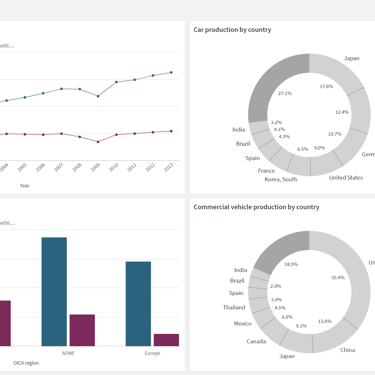
Task: Click the 'Brazil' label on commercial vehicle donut
Action: [237, 281]
